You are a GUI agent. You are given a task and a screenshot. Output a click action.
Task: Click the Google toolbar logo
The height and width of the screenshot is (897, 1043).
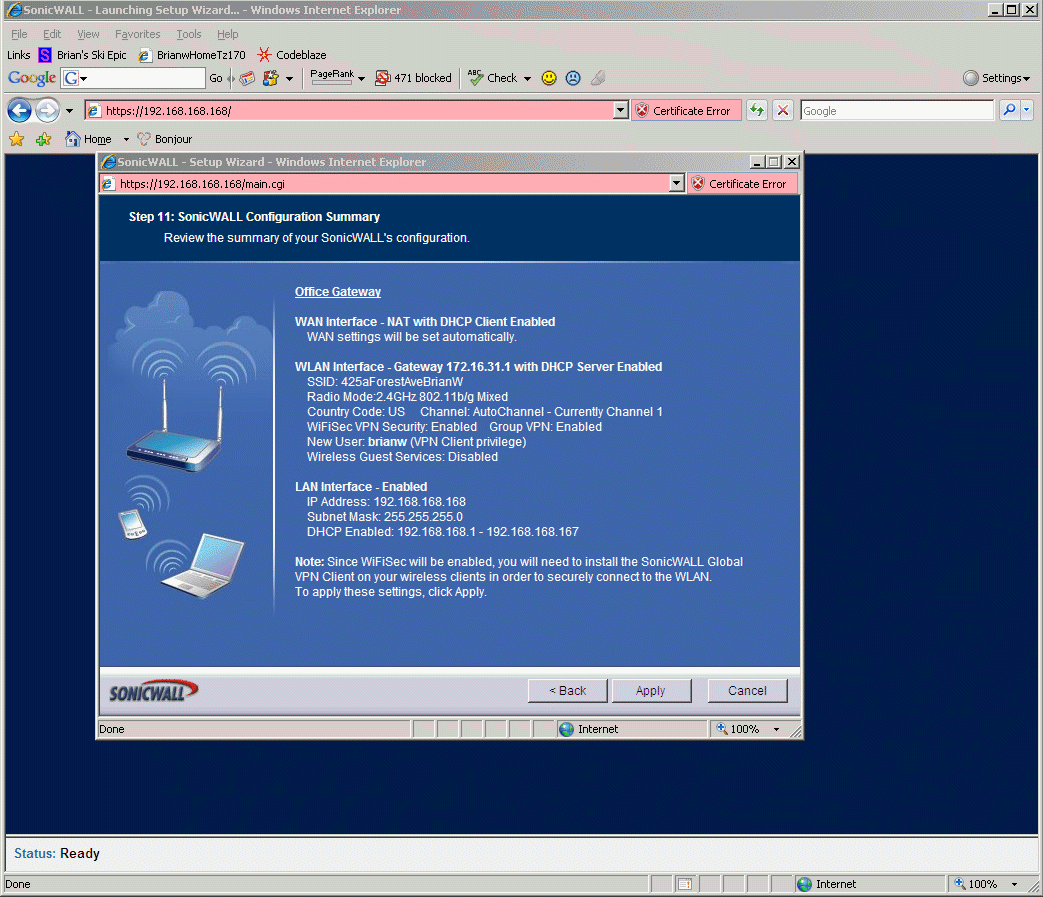click(32, 78)
